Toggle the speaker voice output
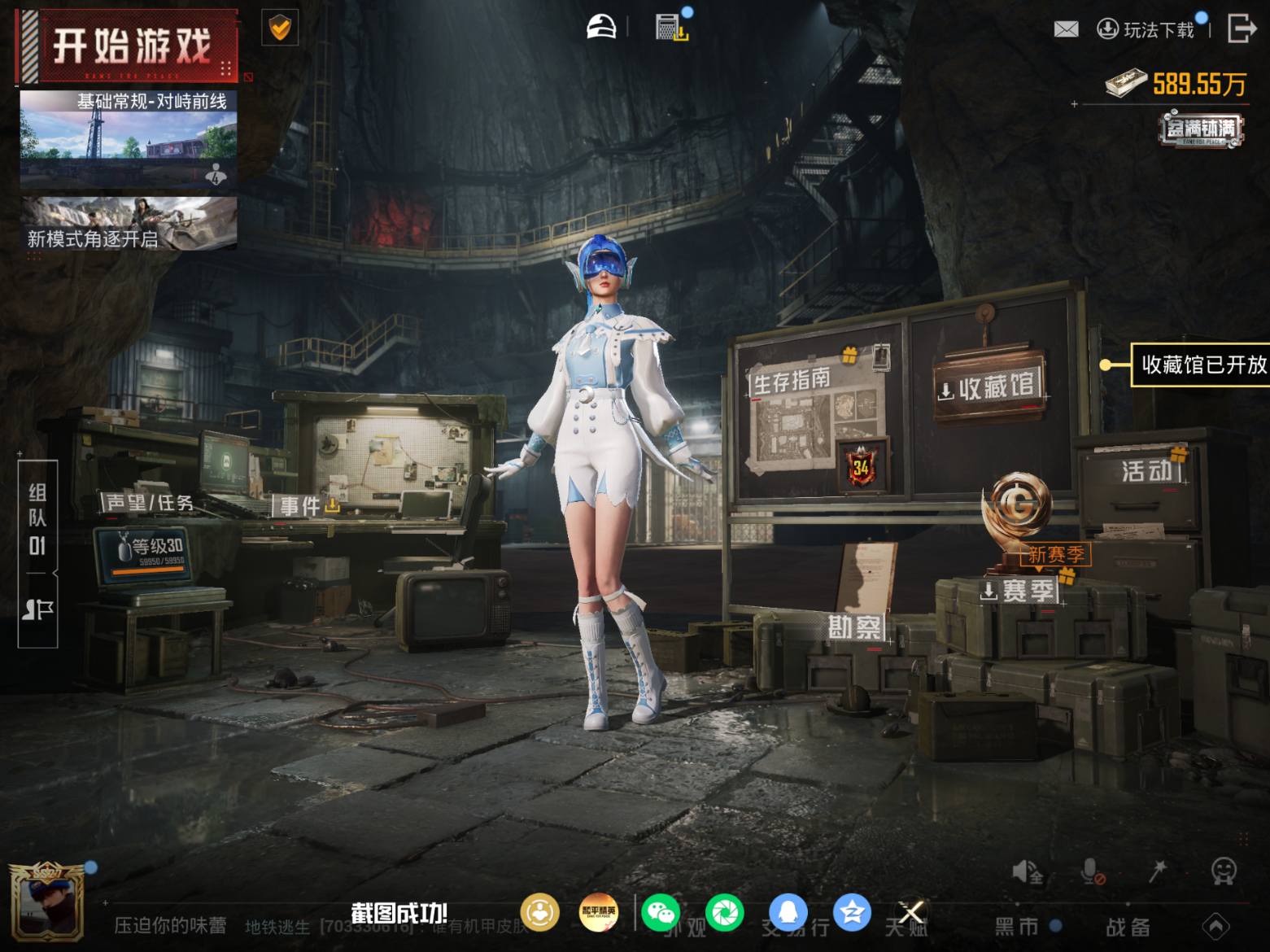Screen dimensions: 1270x952 (x=1028, y=872)
